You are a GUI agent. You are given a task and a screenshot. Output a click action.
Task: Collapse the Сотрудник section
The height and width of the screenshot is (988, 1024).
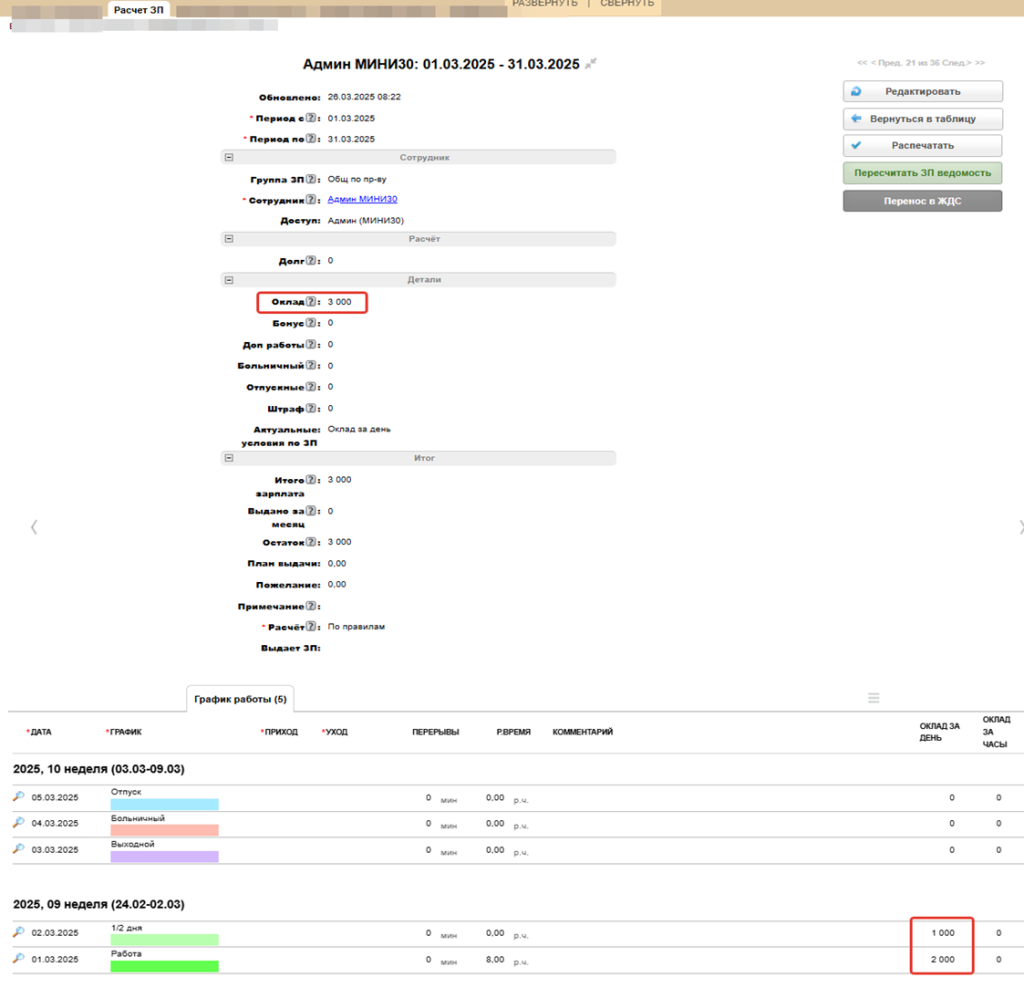229,157
